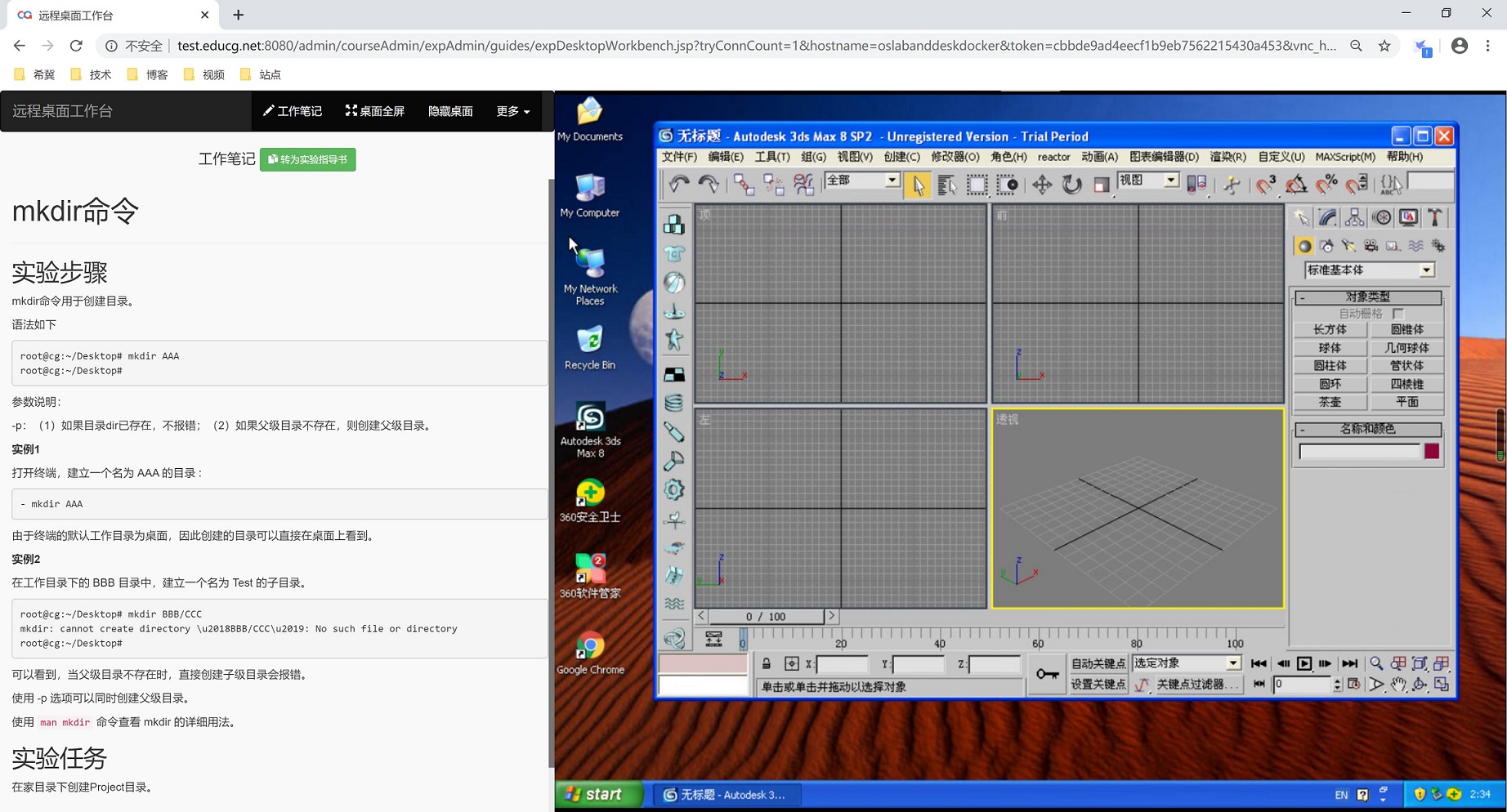Collapse the 对象类型 rollout
The height and width of the screenshot is (812, 1507).
click(x=1368, y=297)
